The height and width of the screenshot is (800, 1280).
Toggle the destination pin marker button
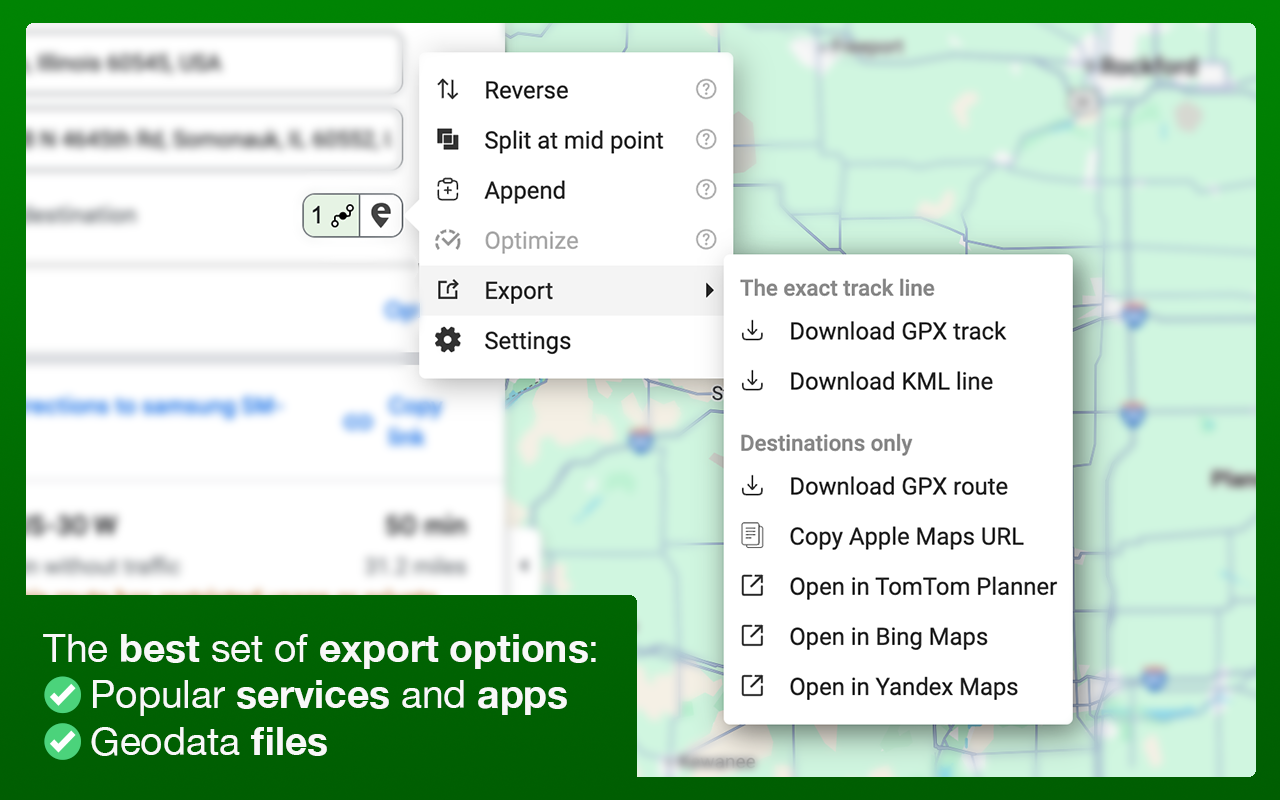[x=381, y=215]
